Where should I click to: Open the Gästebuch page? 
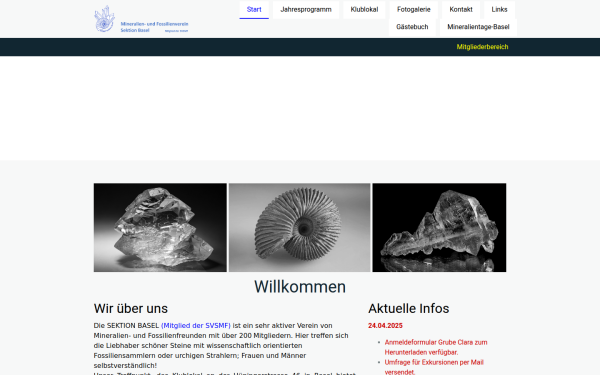[x=412, y=27]
